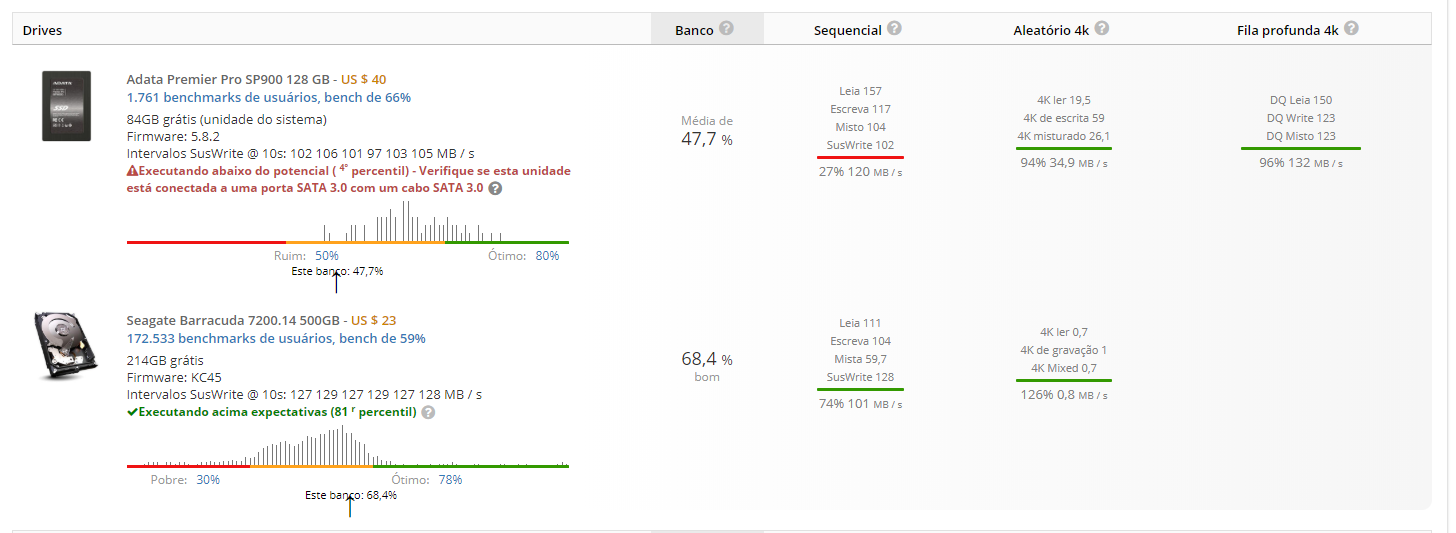Open 1.761 benchmarks de usuários link

coord(269,98)
